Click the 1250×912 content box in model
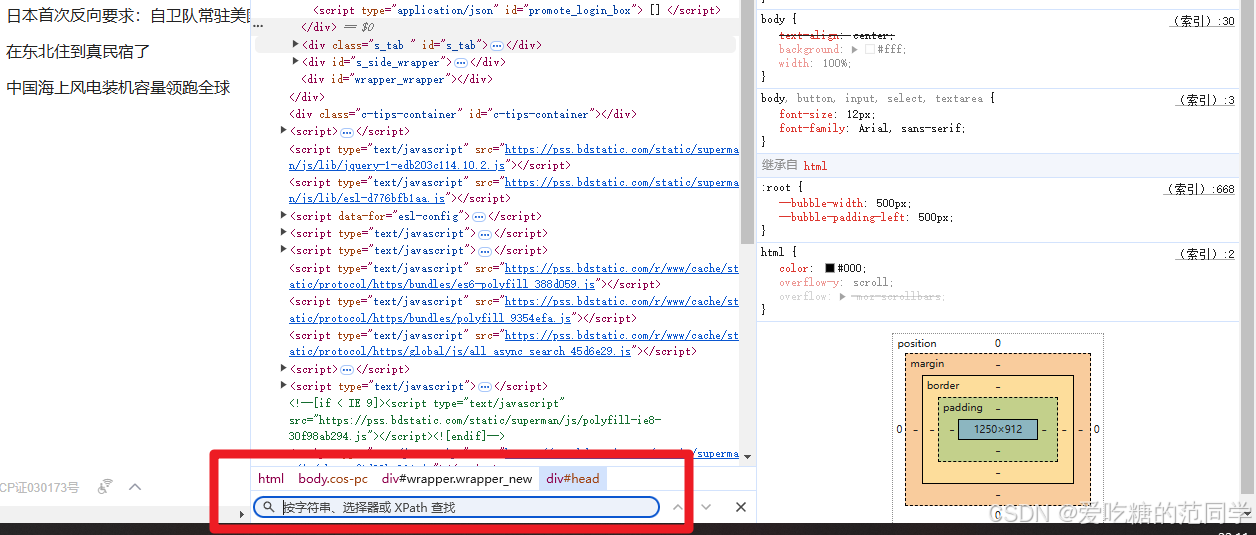 tap(997, 429)
